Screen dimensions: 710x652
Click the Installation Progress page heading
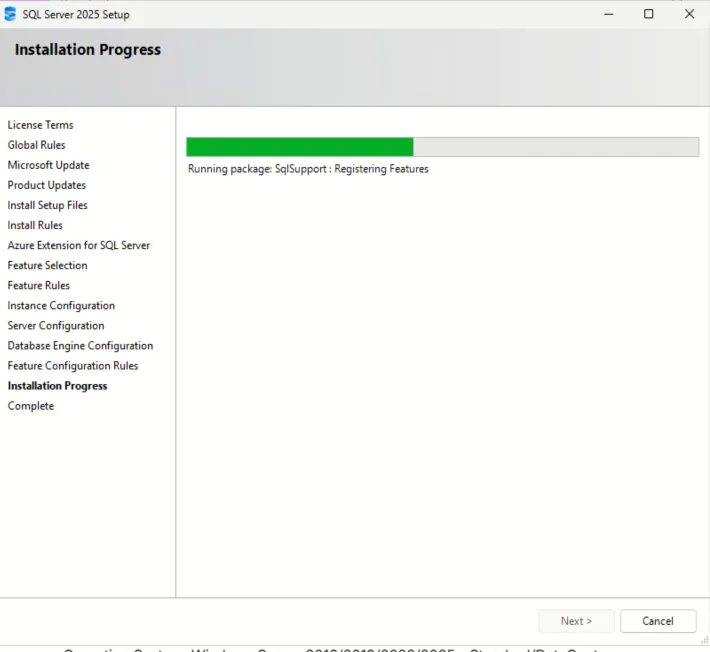[x=88, y=49]
